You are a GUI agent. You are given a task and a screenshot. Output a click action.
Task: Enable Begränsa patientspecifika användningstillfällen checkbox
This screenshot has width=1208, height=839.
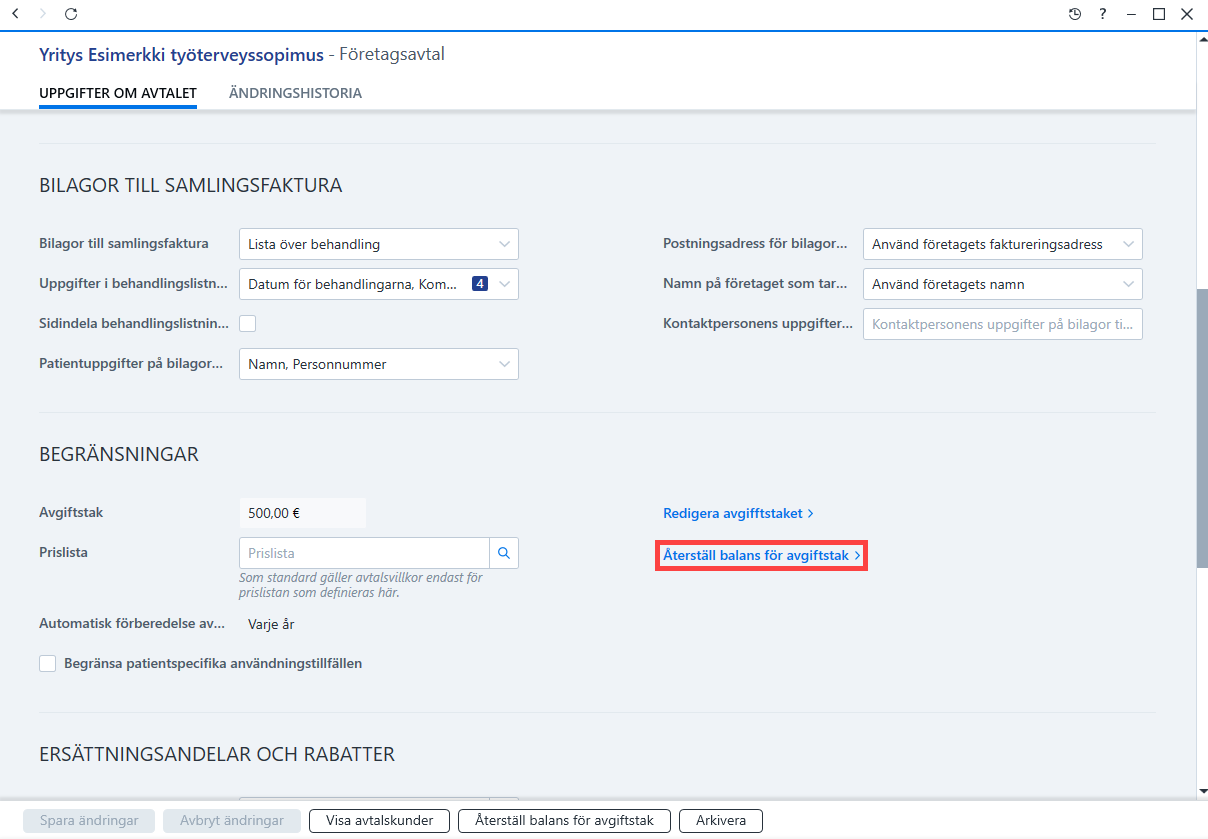(47, 663)
